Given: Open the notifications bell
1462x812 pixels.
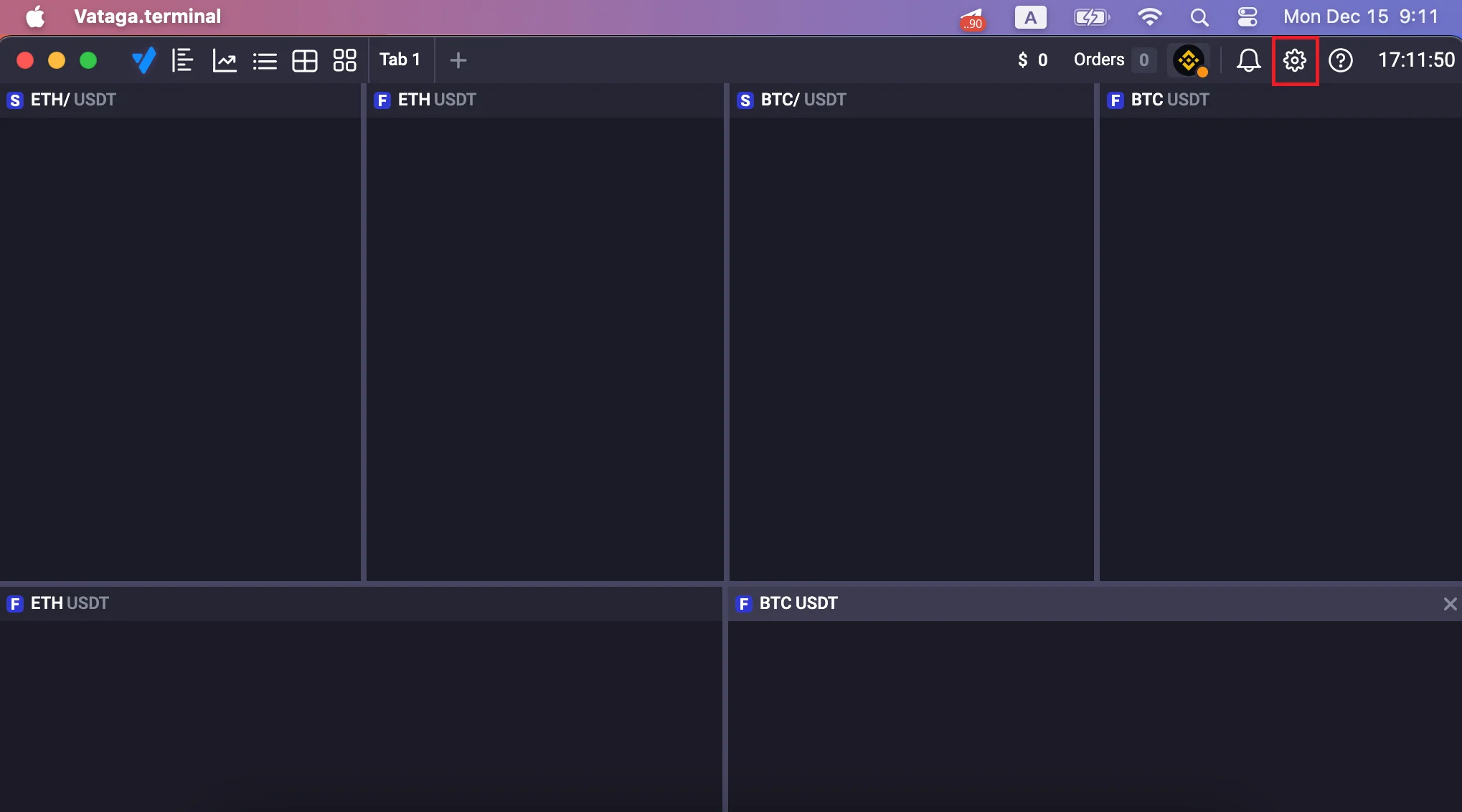Looking at the screenshot, I should (1248, 60).
